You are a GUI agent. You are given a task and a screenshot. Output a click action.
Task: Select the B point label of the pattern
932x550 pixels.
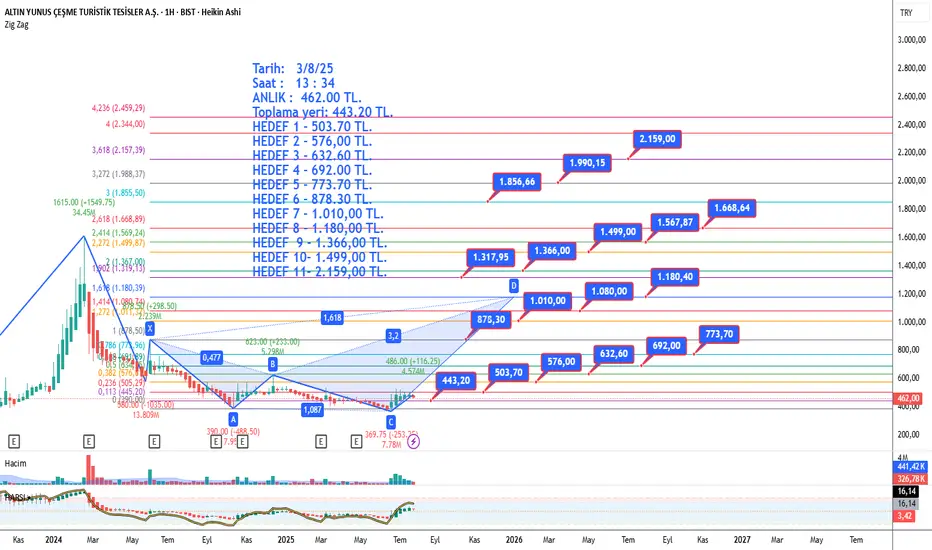(273, 364)
